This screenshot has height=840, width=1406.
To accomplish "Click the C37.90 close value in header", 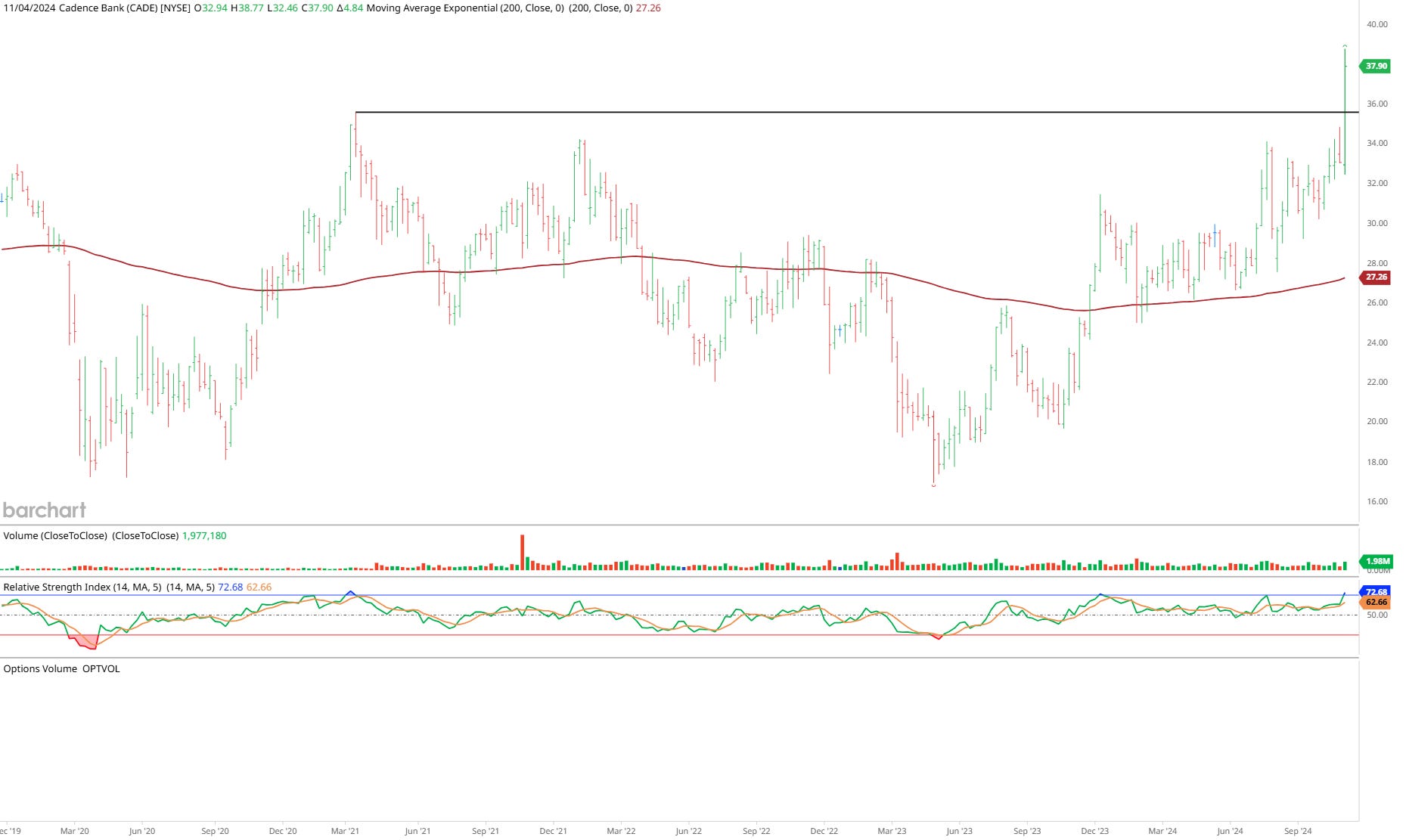I will point(317,8).
